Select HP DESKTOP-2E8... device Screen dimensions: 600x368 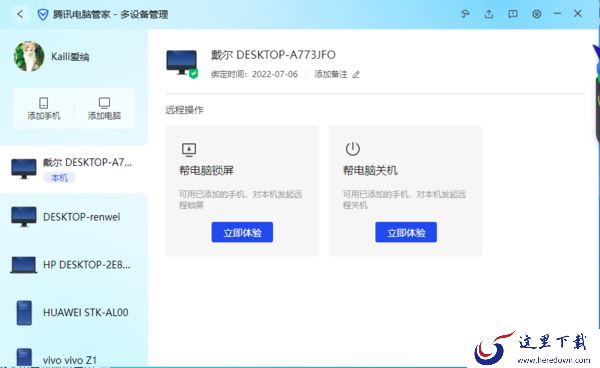click(74, 265)
